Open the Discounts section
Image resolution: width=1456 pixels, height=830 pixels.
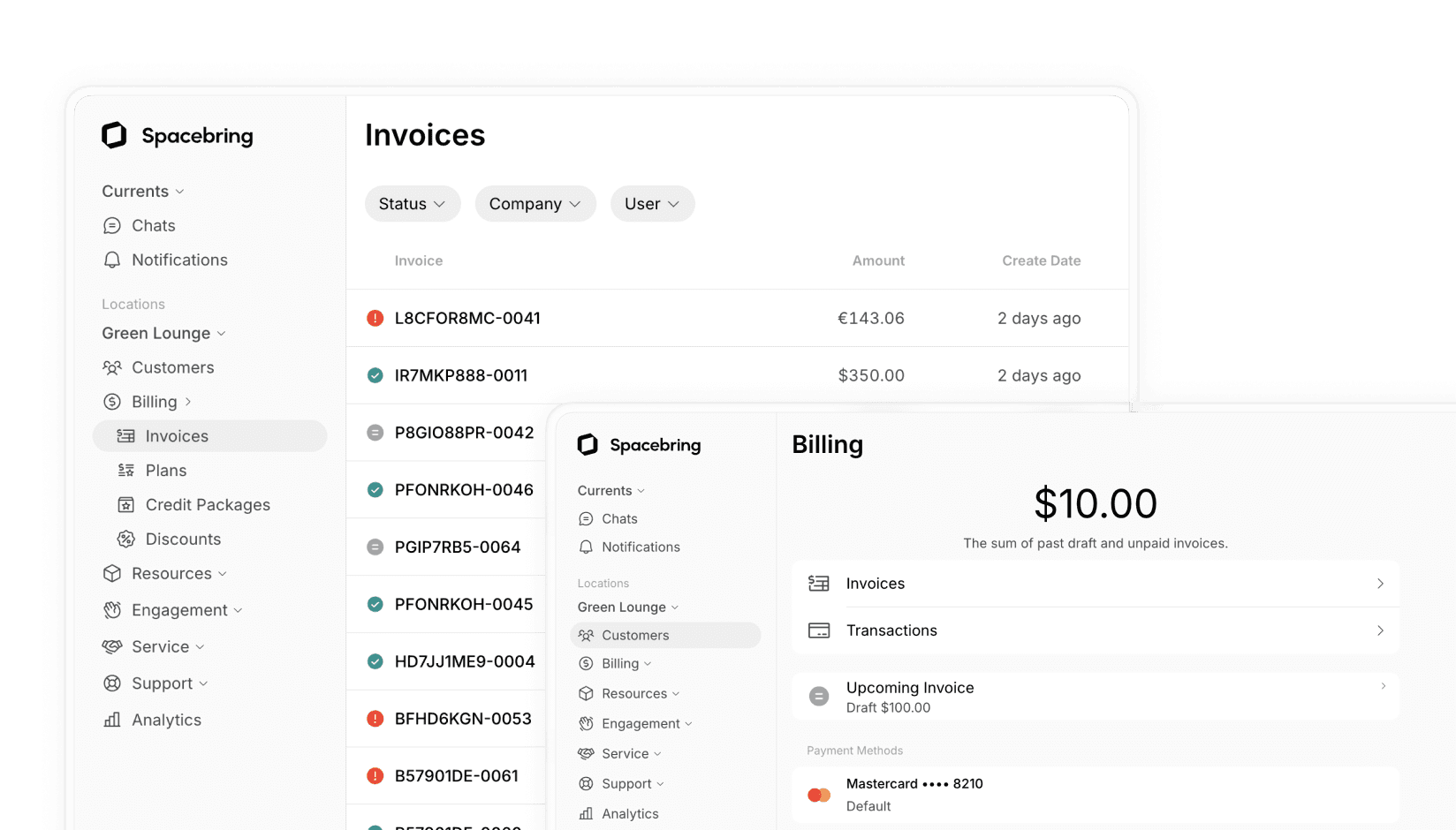click(x=183, y=539)
